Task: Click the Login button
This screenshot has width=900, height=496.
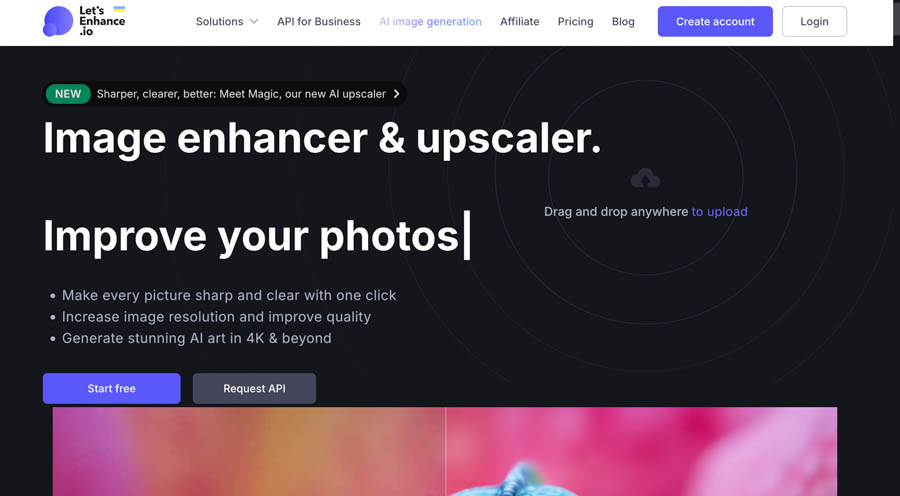Action: 814,21
